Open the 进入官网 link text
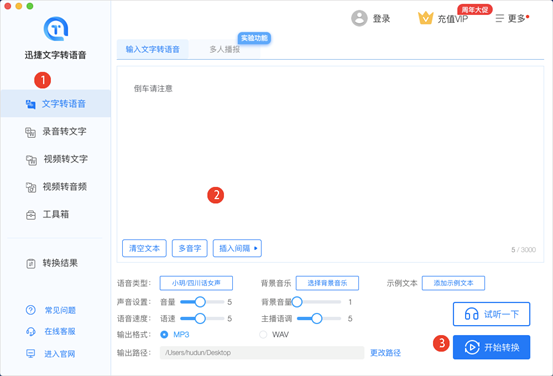Image resolution: width=553 pixels, height=376 pixels. click(x=60, y=354)
